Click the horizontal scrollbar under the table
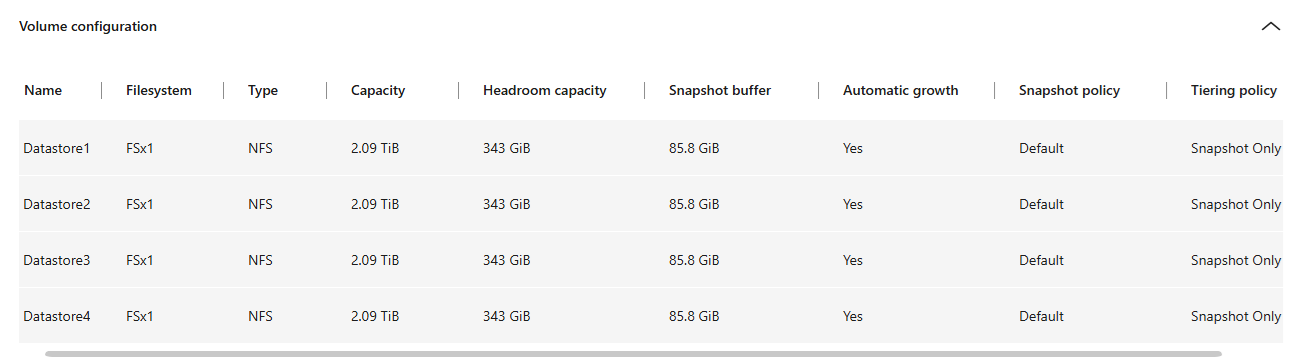 [633, 353]
